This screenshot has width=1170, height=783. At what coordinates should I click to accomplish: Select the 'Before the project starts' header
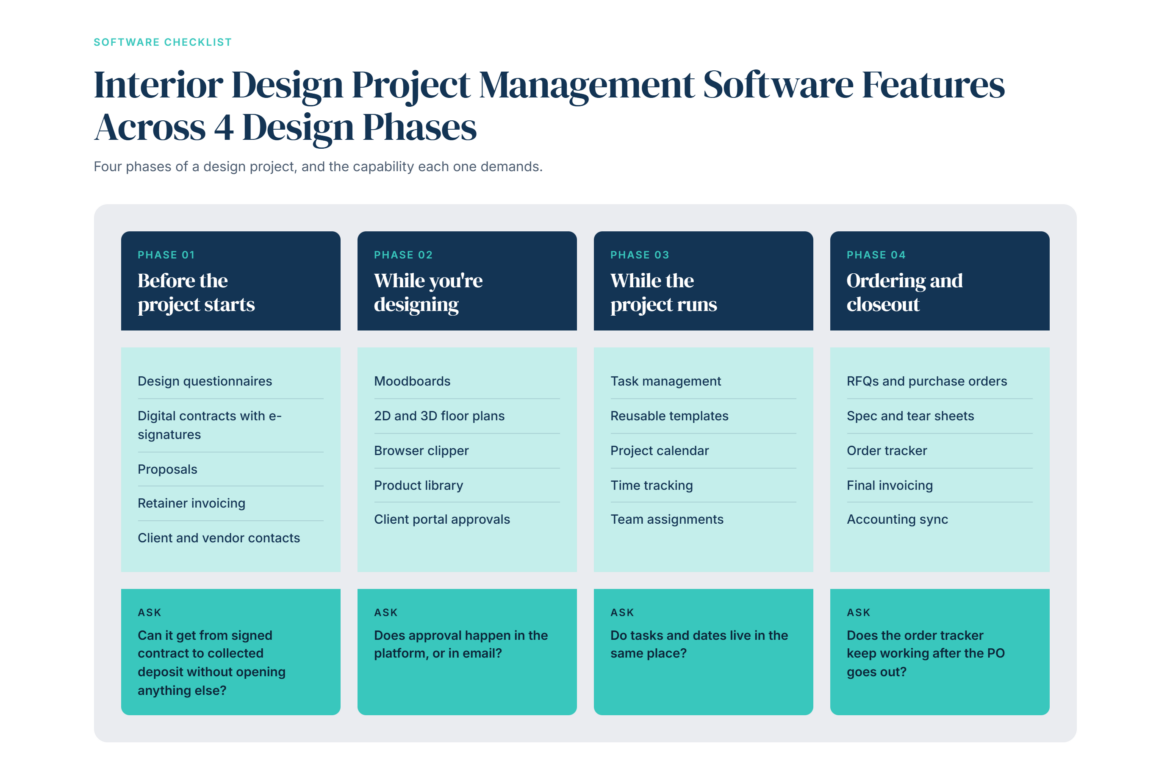pyautogui.click(x=196, y=293)
